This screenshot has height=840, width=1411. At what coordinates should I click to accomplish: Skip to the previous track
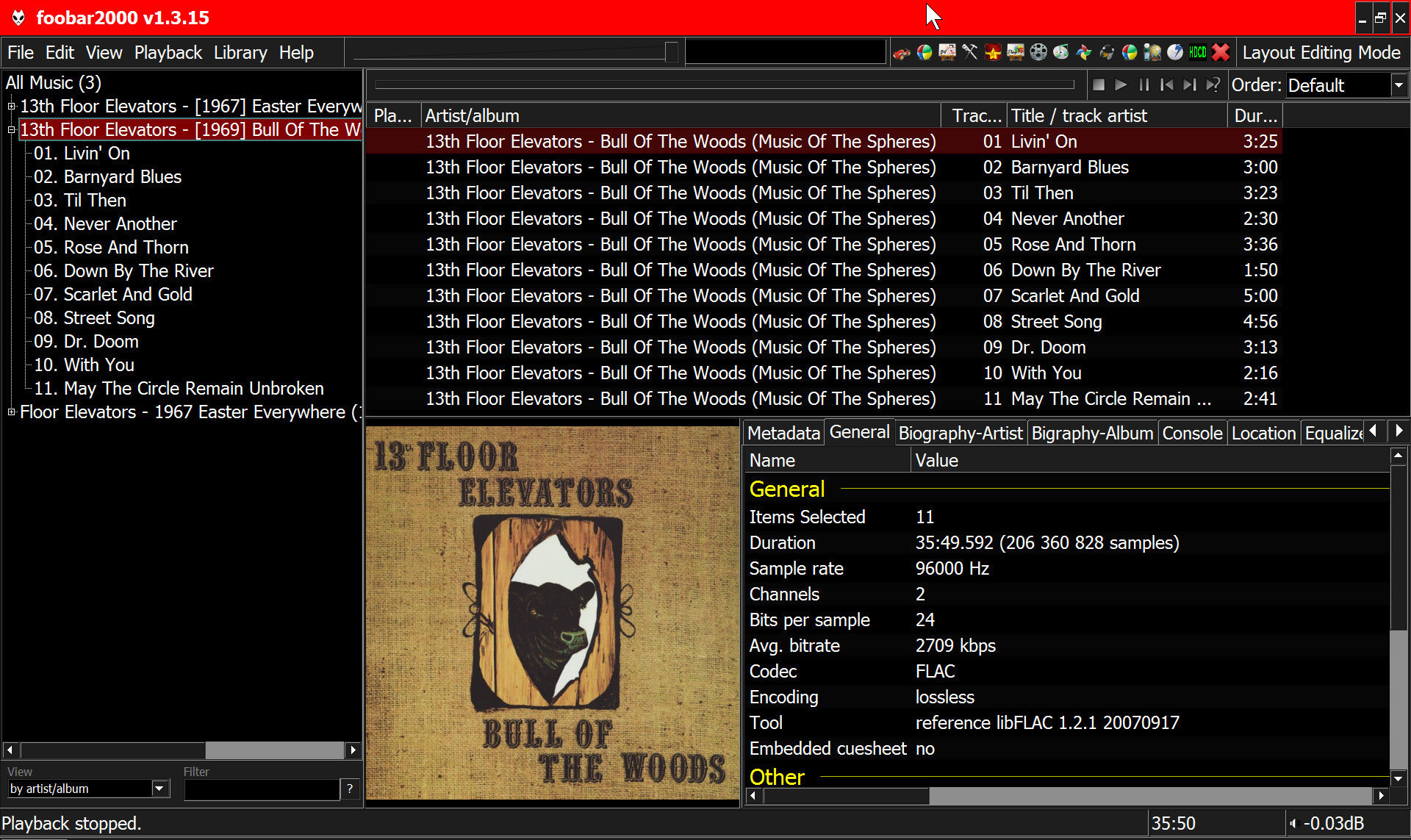coord(1166,85)
